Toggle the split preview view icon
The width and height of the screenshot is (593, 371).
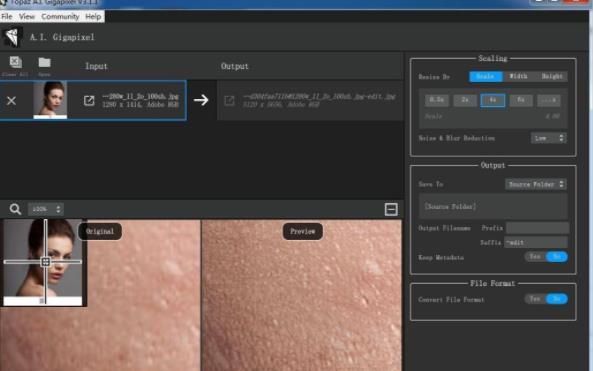click(x=391, y=209)
